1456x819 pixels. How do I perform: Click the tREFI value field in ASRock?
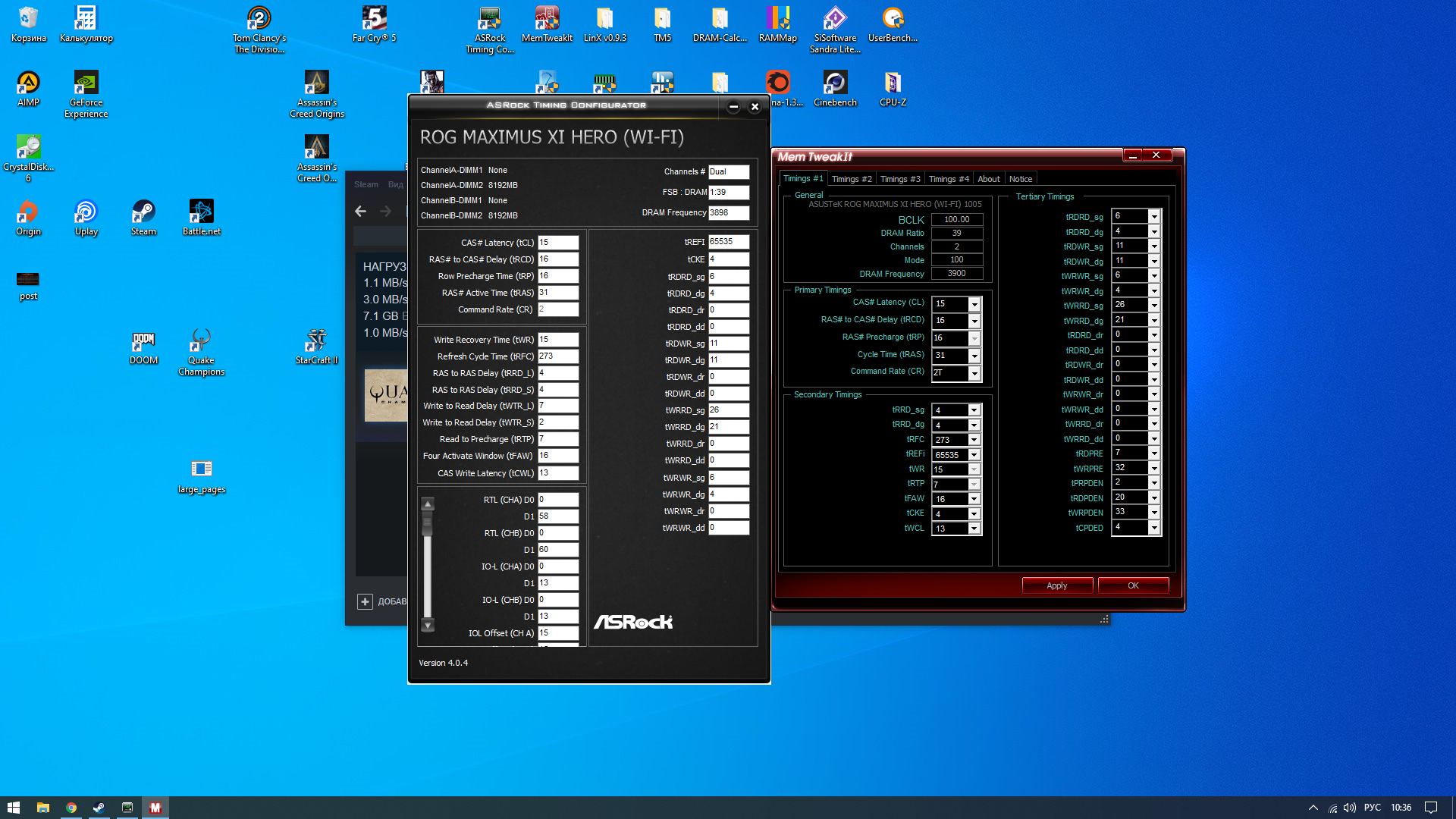tap(728, 242)
